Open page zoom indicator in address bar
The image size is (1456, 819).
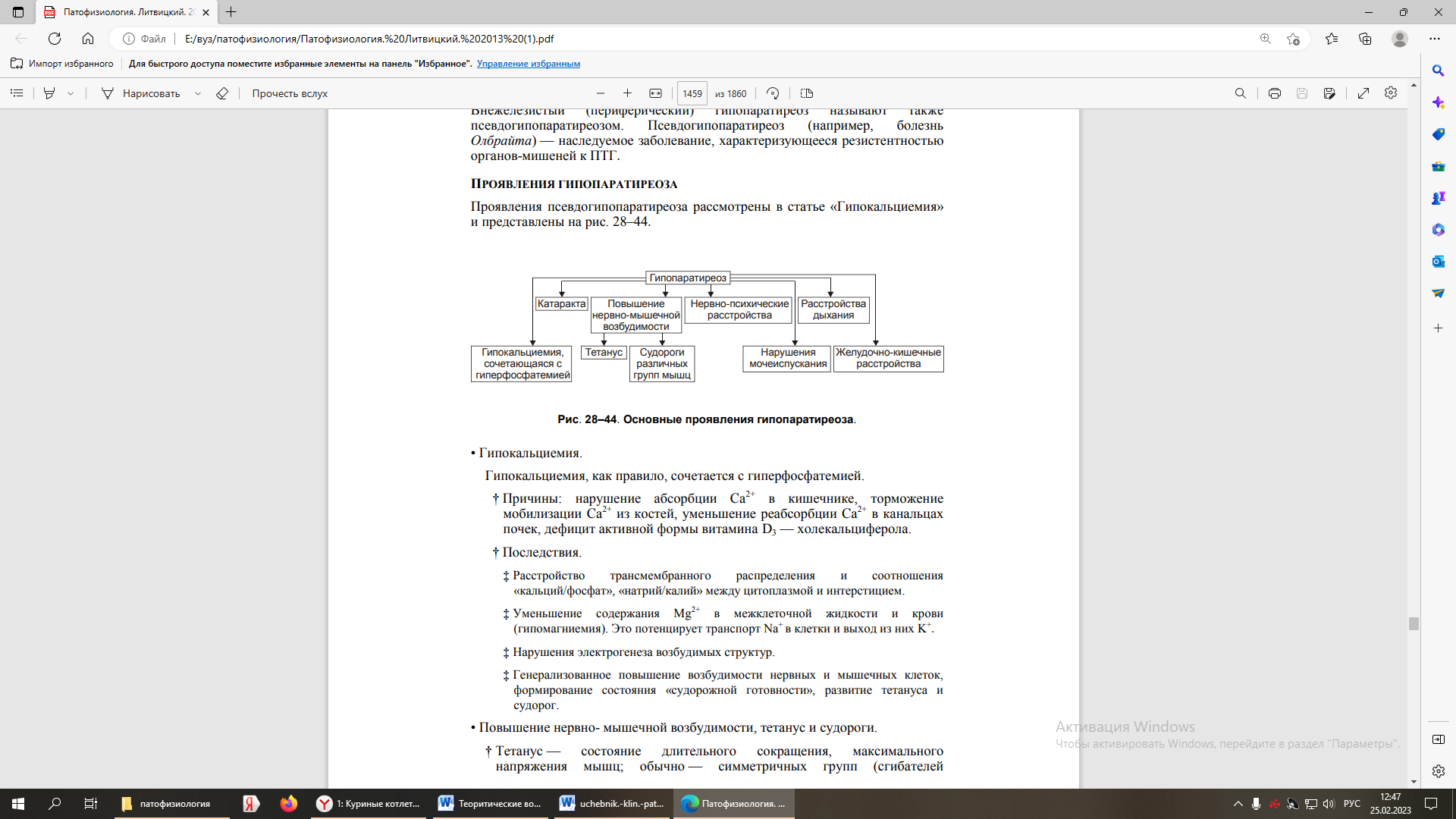tap(1266, 39)
